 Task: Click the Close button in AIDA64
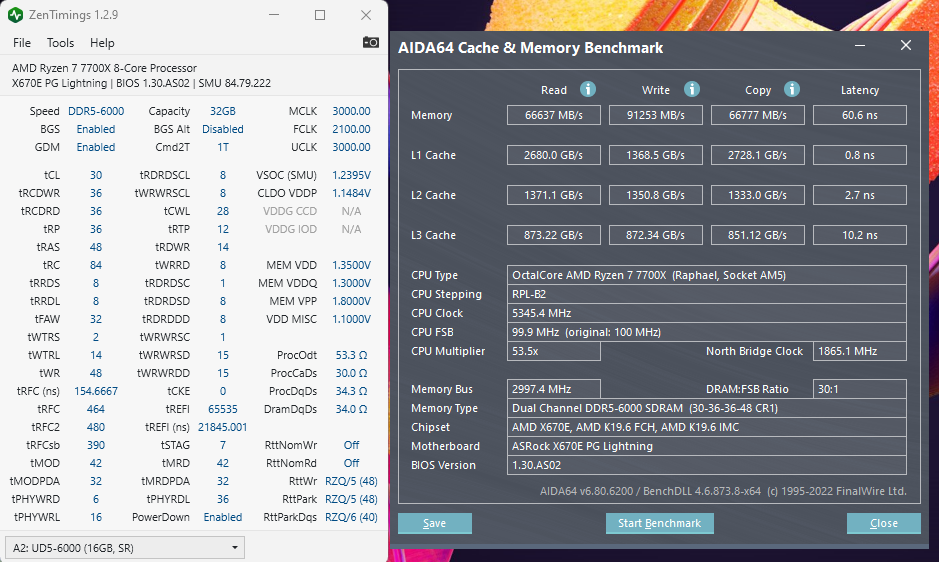883,523
